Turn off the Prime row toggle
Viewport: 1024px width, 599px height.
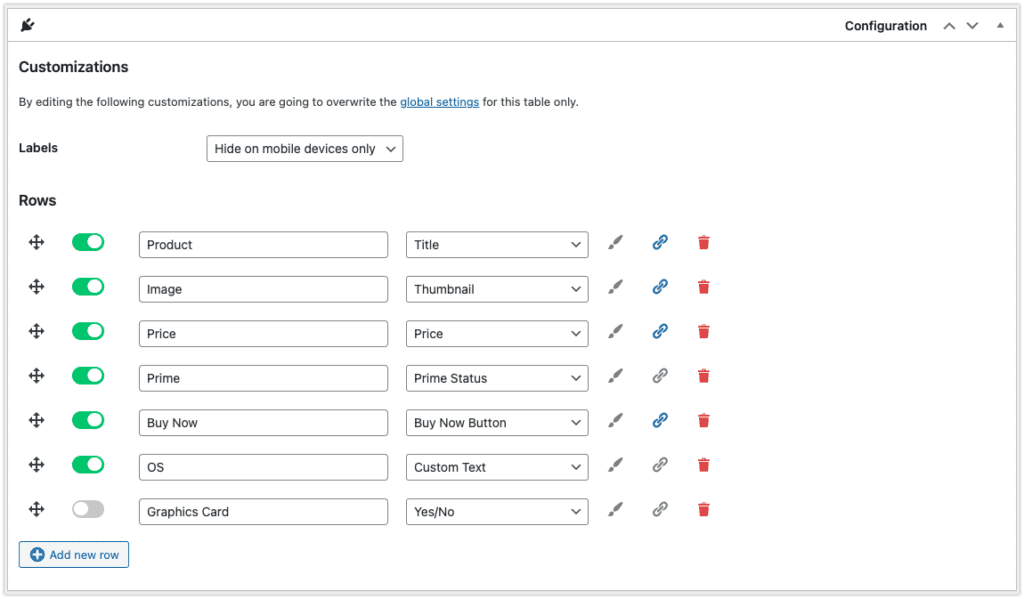(x=88, y=376)
